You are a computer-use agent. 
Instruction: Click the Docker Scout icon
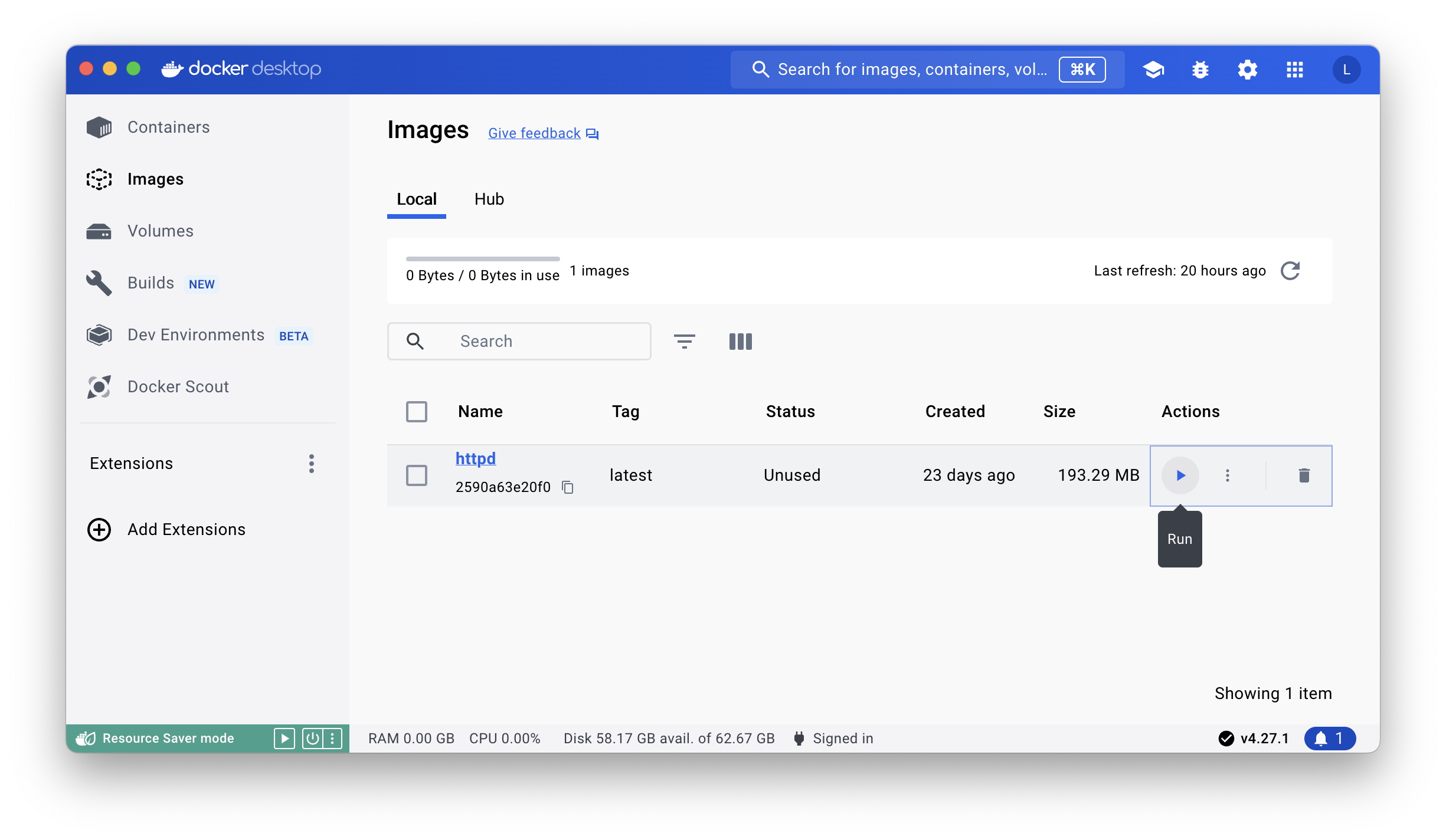[x=99, y=387]
